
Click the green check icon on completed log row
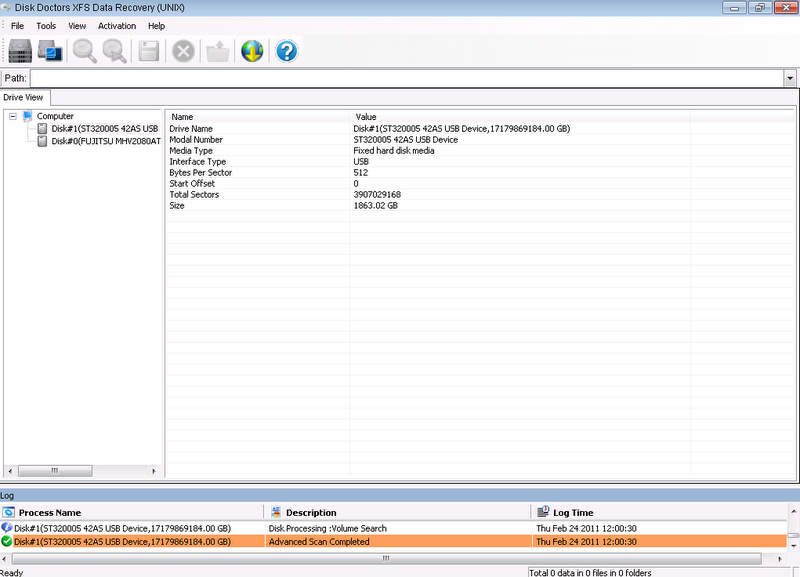click(7, 541)
